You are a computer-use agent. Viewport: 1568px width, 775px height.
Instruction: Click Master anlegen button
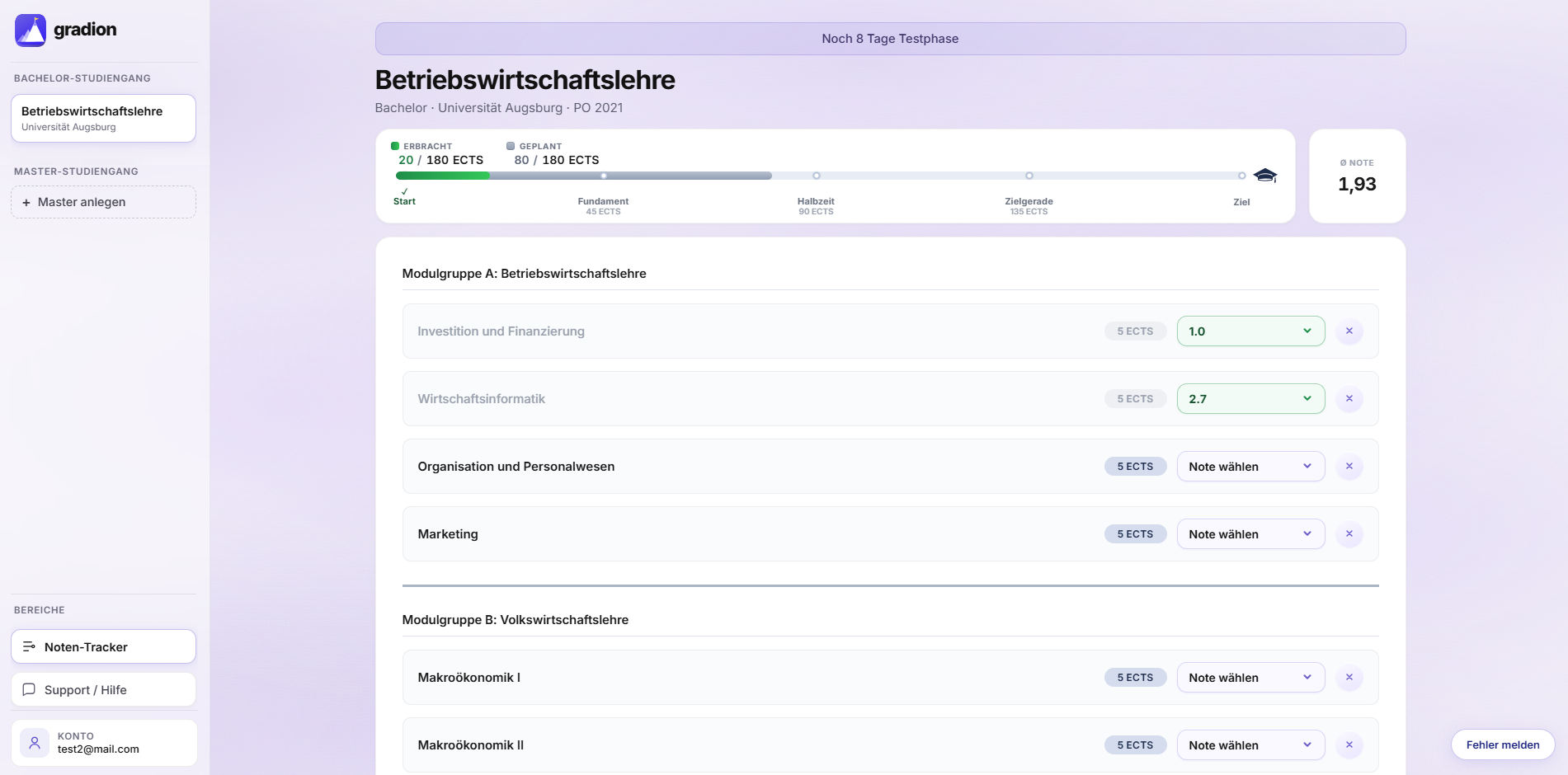click(x=103, y=202)
